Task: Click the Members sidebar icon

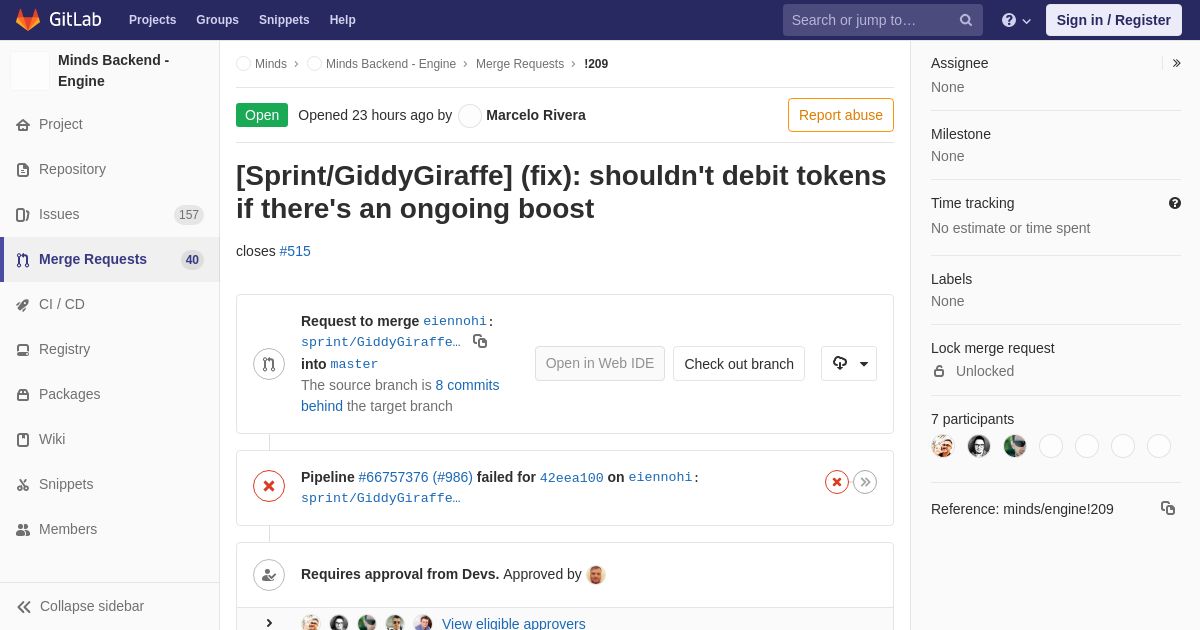Action: 23,530
